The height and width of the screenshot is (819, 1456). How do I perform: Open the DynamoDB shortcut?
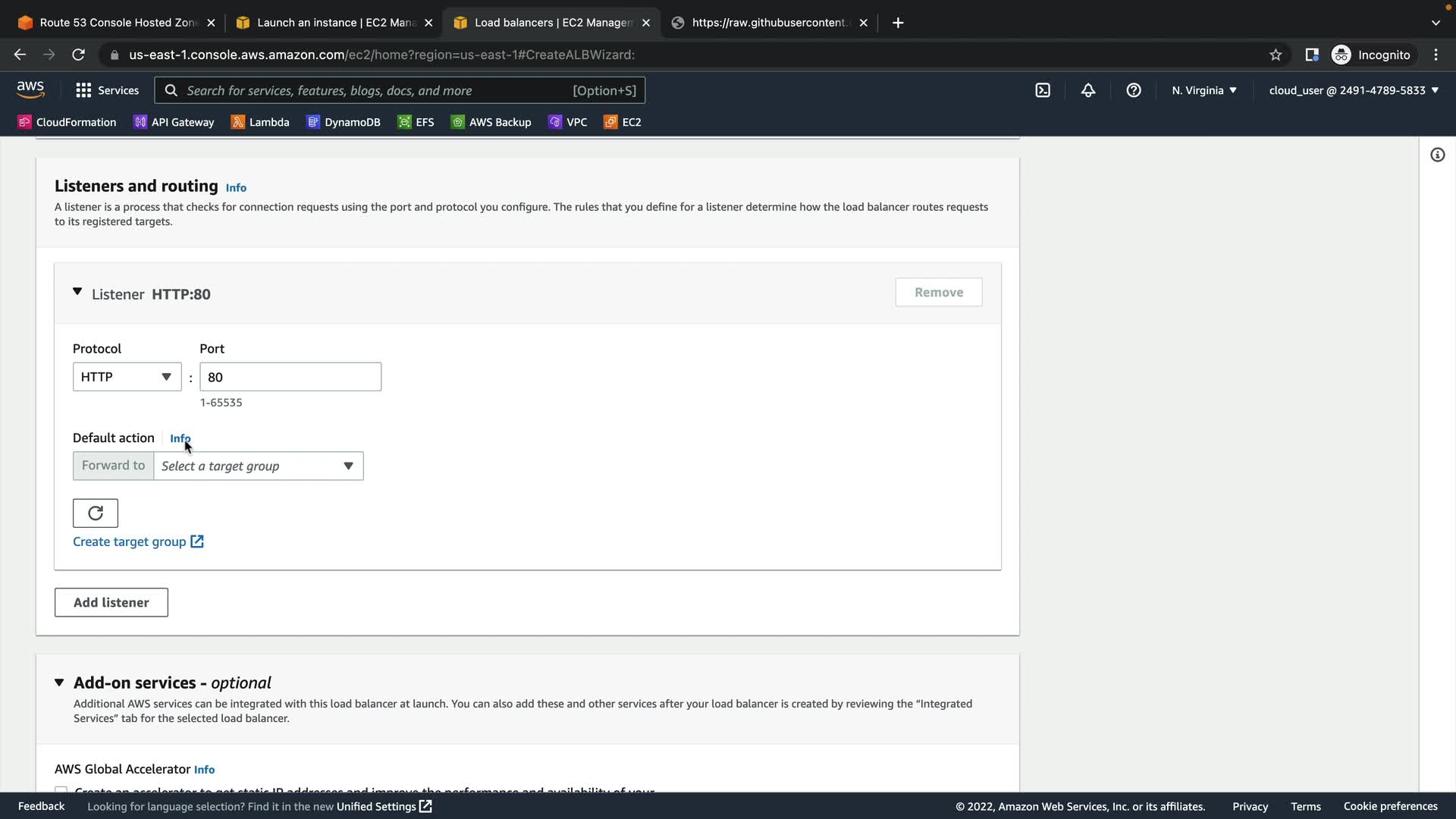pos(344,122)
